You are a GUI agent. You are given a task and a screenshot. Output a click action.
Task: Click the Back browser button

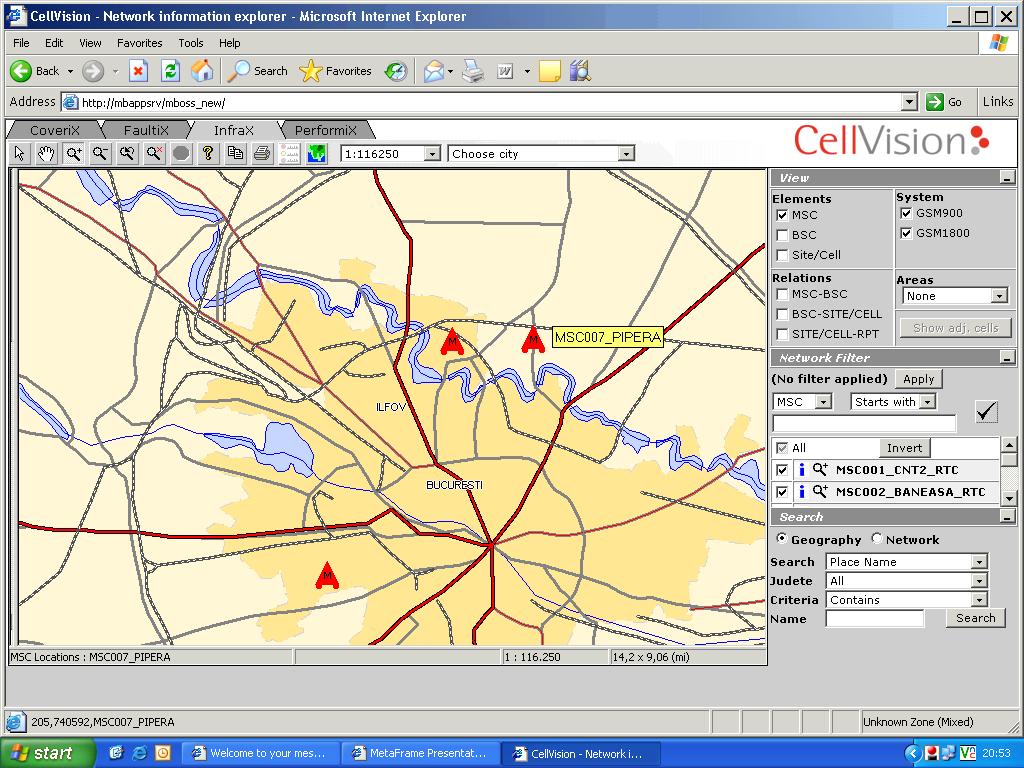(35, 71)
